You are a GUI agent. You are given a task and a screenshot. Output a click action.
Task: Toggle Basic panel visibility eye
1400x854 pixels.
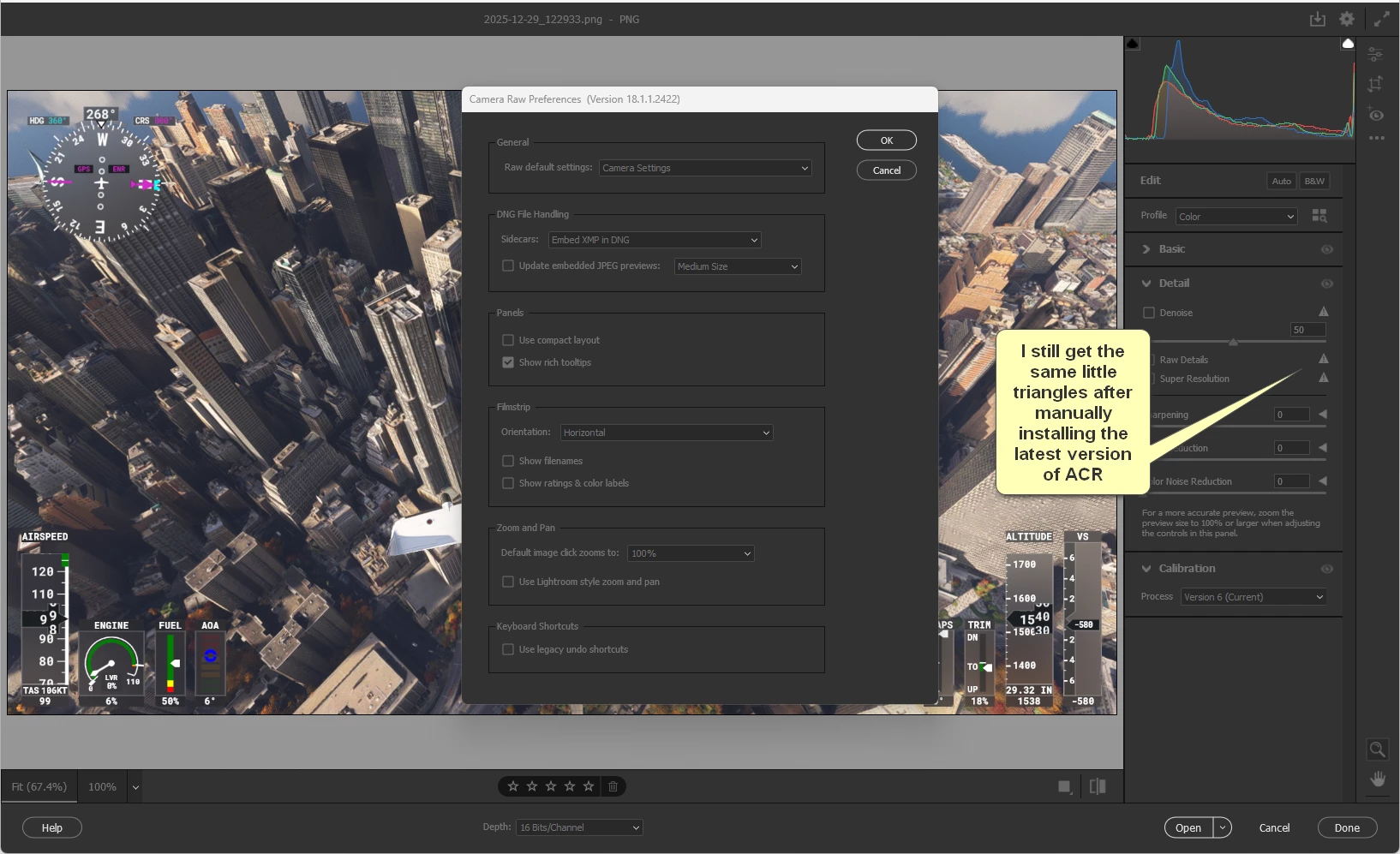1327,249
